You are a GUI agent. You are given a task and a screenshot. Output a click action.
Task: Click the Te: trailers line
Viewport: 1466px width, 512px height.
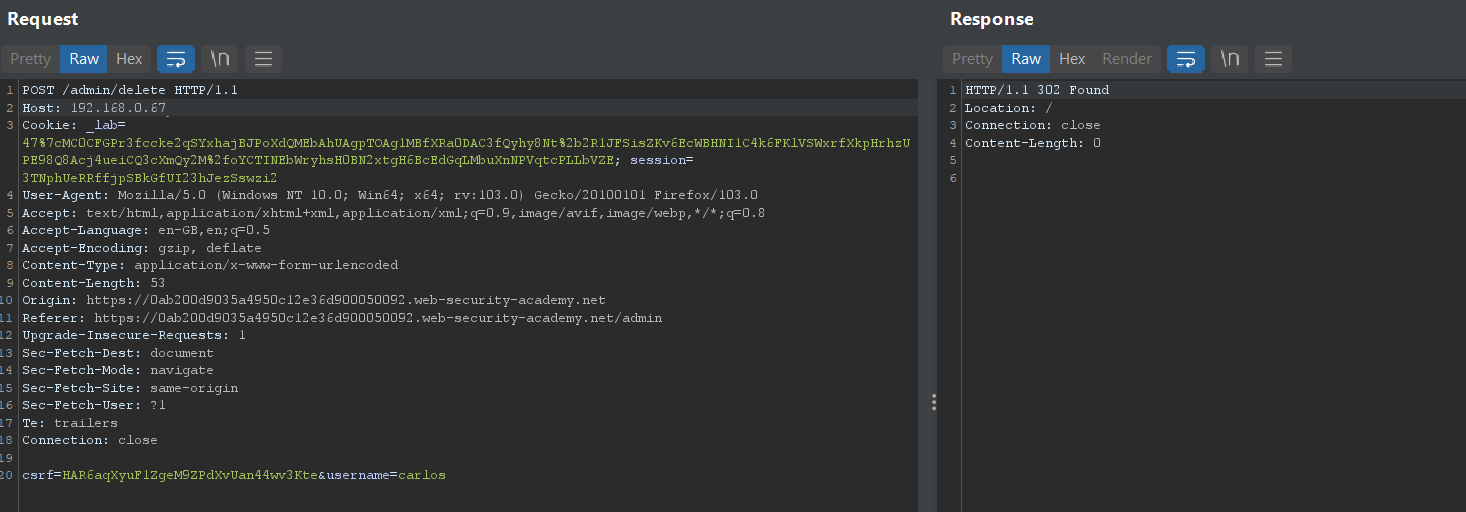click(70, 423)
